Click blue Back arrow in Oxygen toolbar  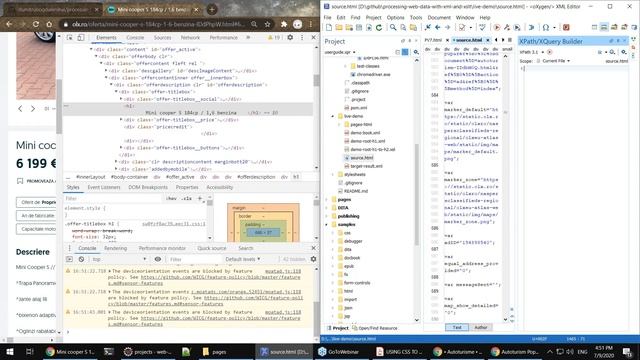tap(438, 27)
